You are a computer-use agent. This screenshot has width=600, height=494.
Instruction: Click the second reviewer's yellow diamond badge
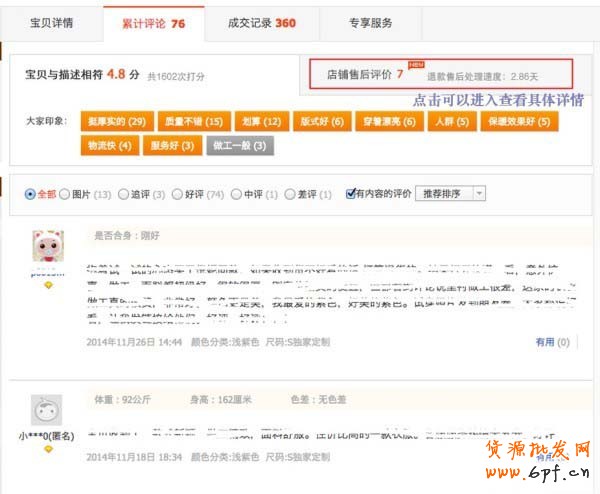[47, 449]
